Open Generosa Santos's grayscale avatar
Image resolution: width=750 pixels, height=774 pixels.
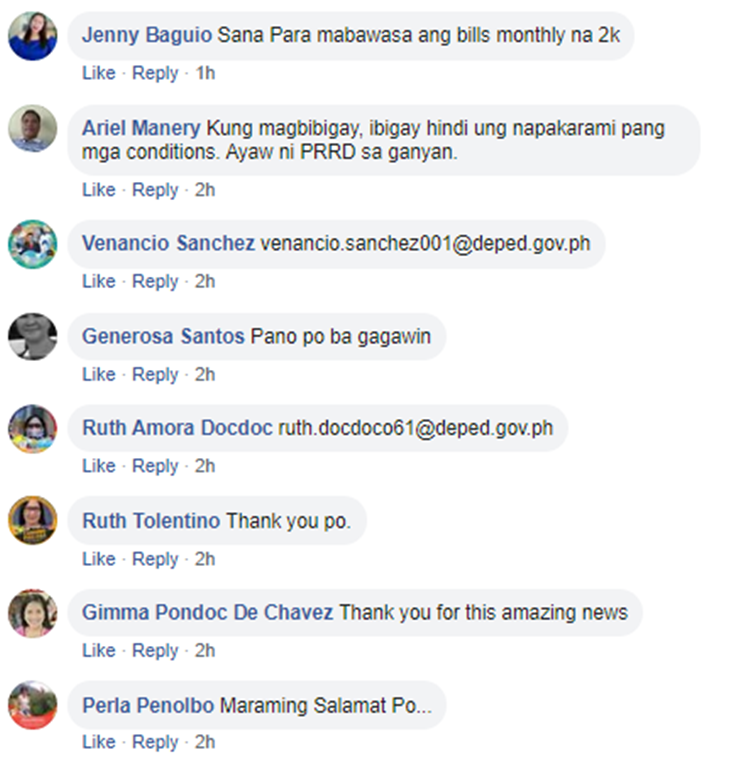pos(33,337)
